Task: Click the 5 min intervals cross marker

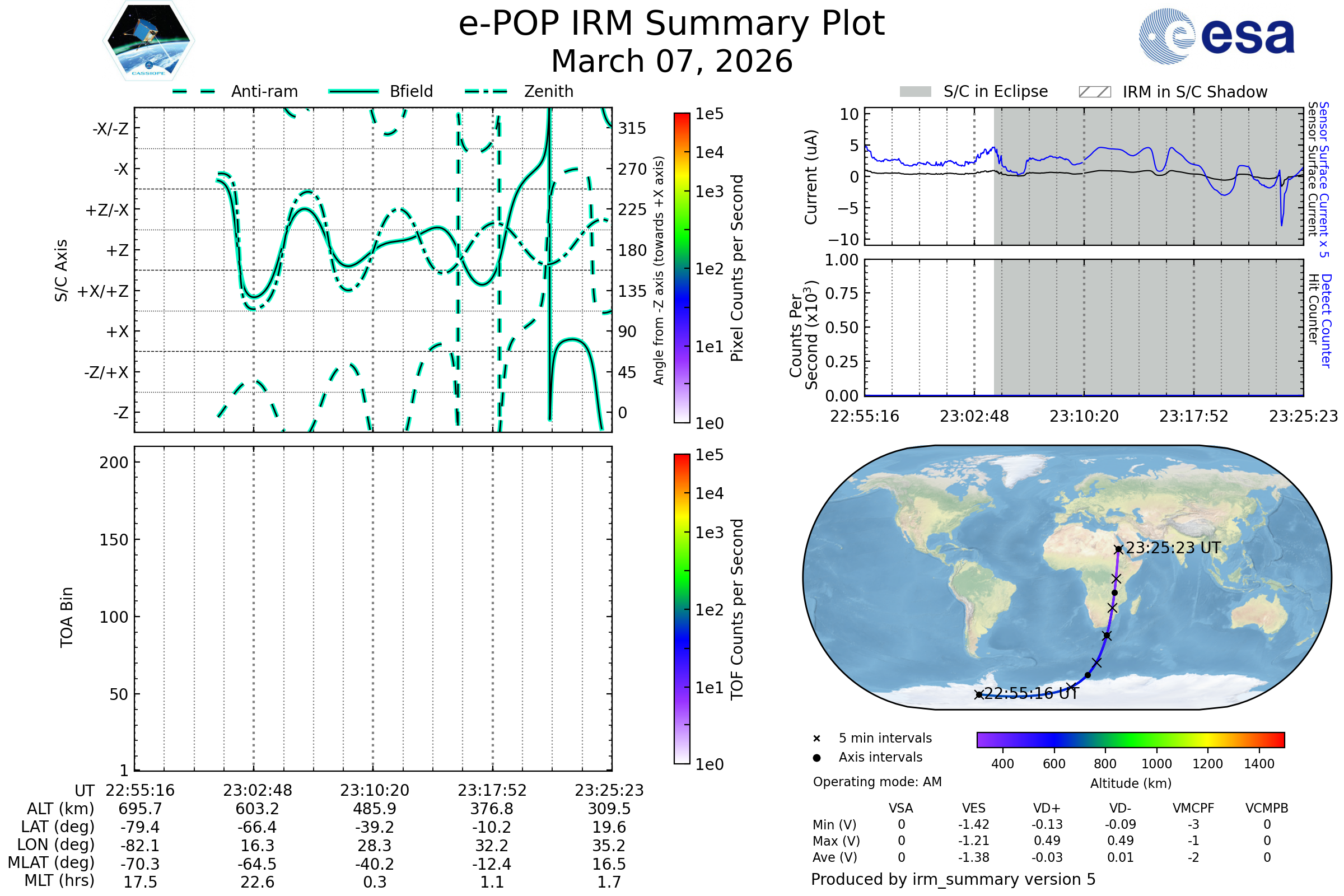Action: [x=816, y=739]
